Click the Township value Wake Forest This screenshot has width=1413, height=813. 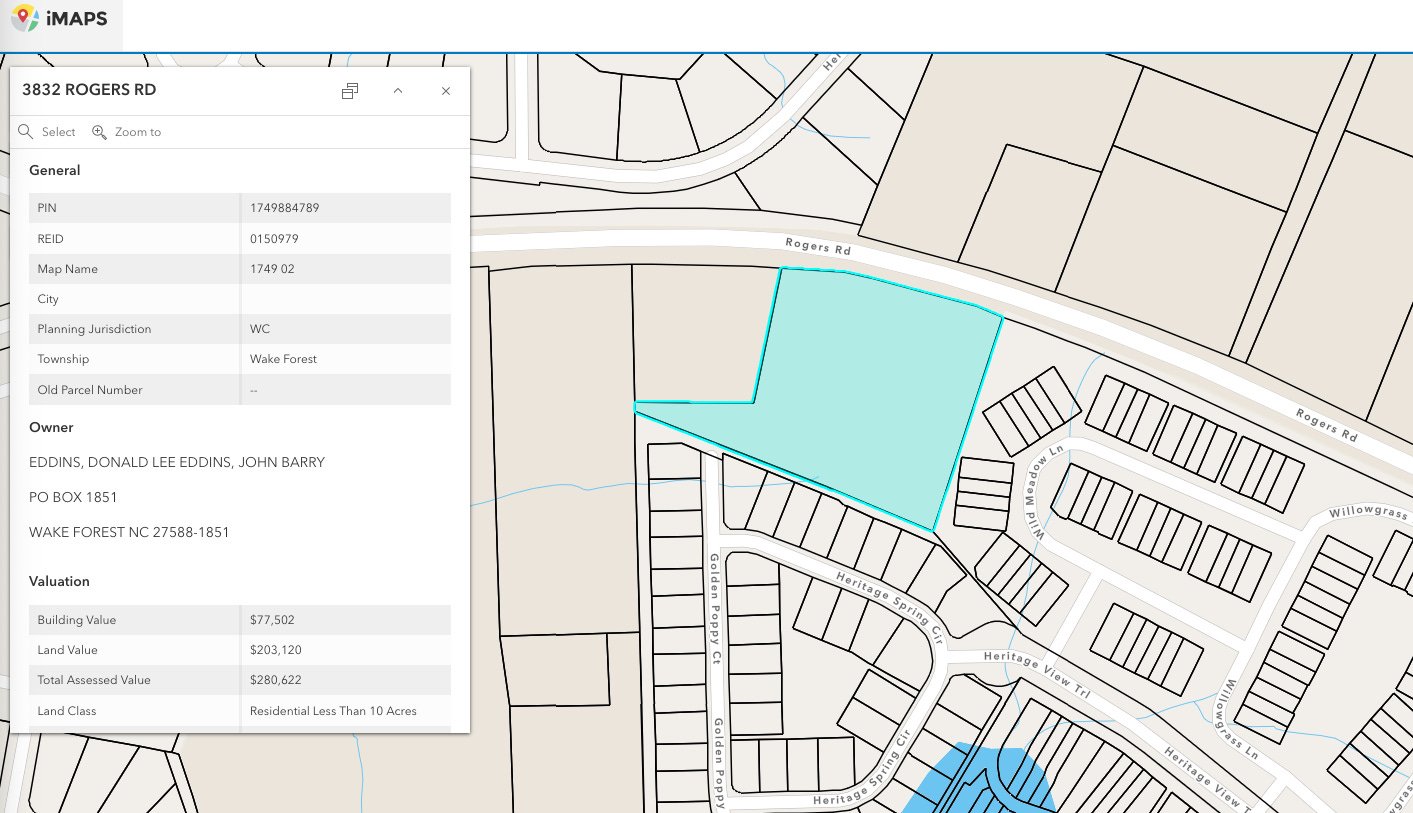283,359
